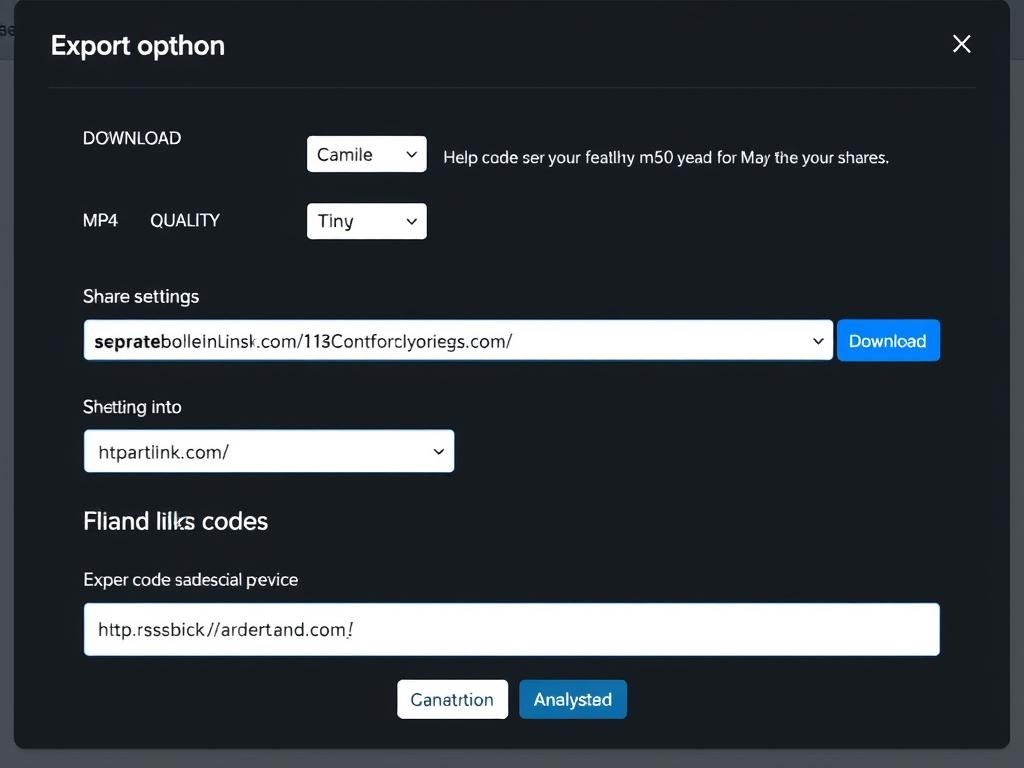
Task: Click the Help code description text
Action: click(x=665, y=157)
